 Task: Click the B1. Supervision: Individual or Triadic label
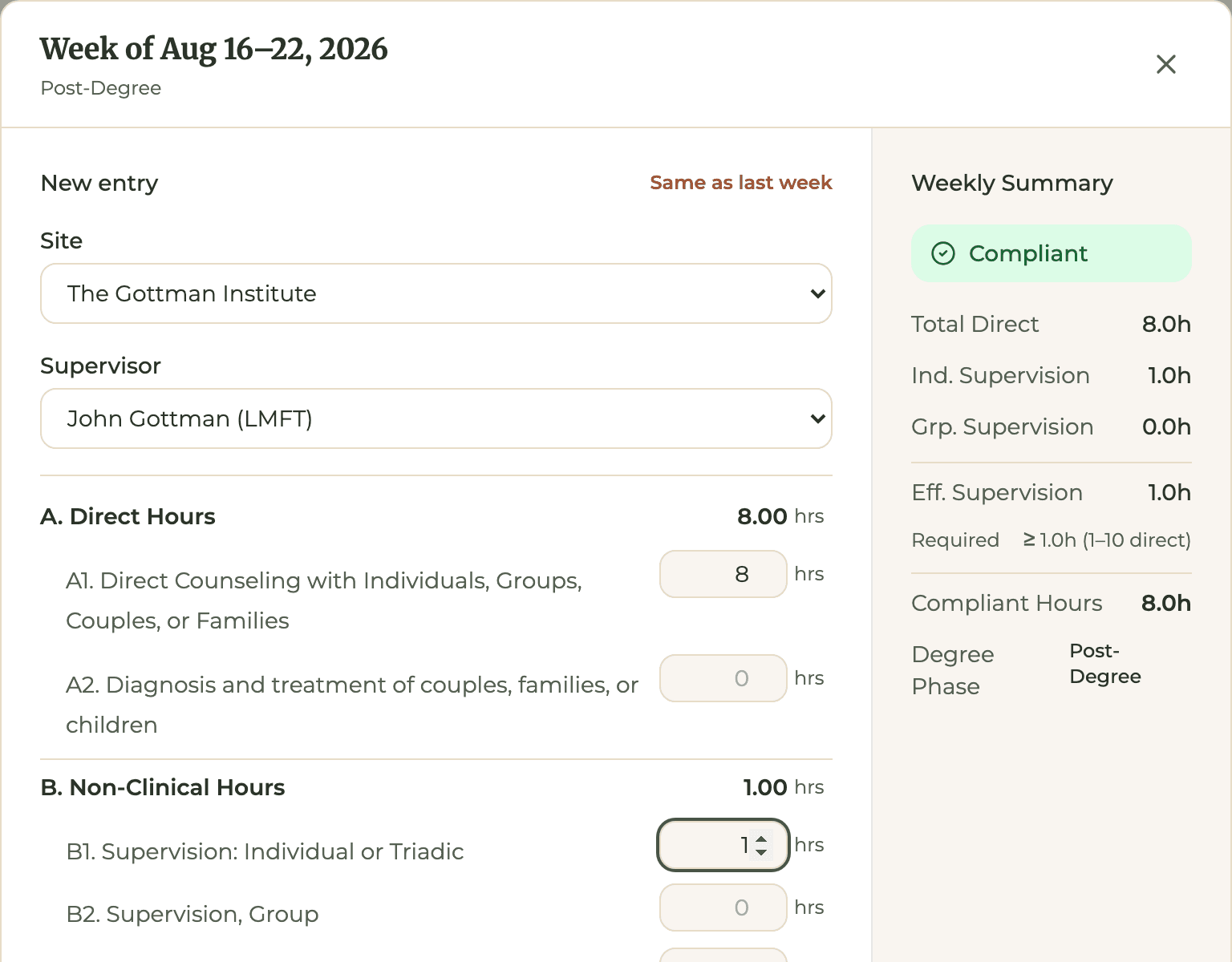click(265, 851)
